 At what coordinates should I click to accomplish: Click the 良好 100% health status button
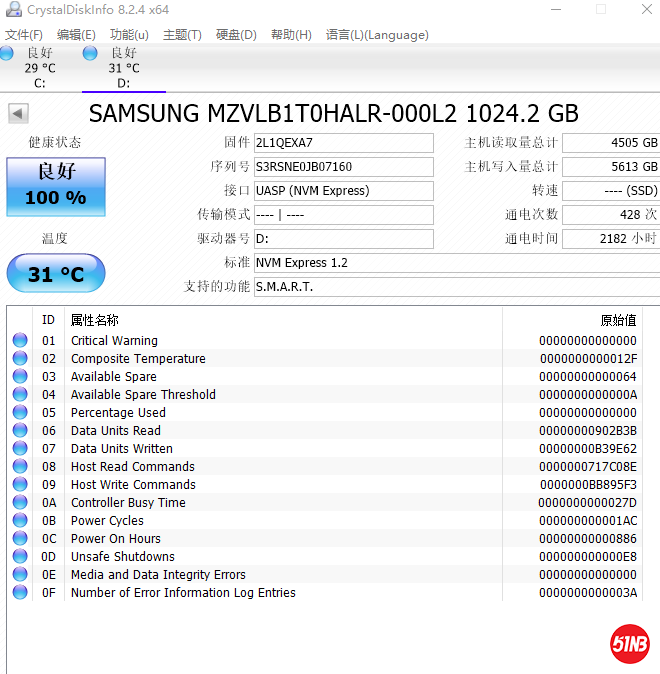(56, 186)
